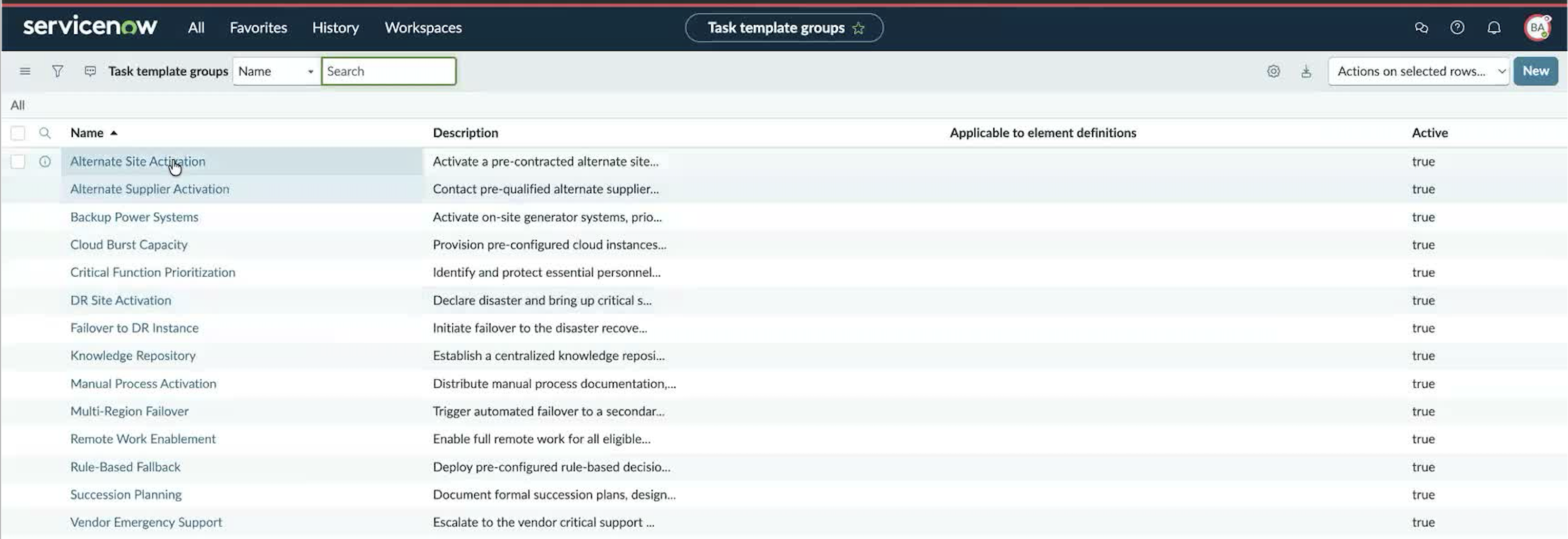Create a New task template group
The image size is (1568, 539).
click(x=1536, y=71)
